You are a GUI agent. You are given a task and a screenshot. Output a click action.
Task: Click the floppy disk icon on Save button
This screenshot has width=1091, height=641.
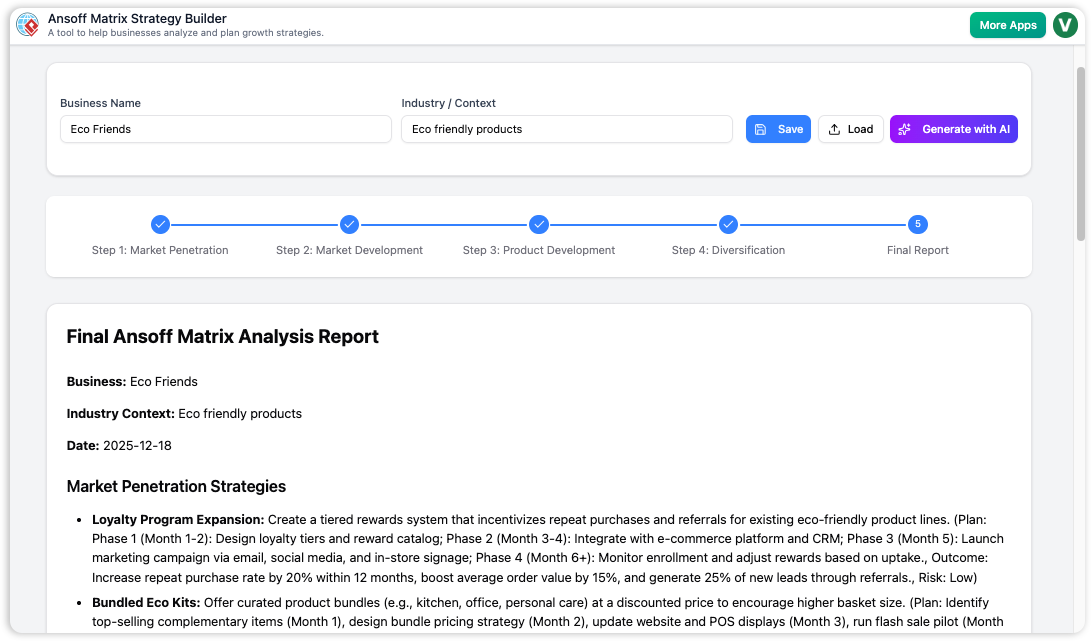[760, 128]
